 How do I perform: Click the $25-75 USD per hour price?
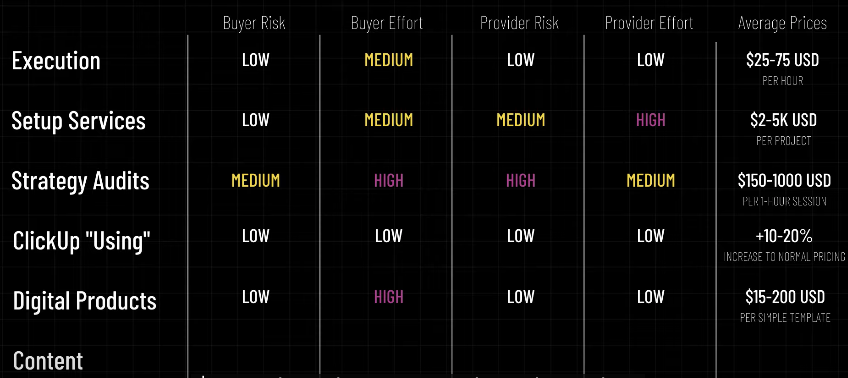pyautogui.click(x=783, y=68)
